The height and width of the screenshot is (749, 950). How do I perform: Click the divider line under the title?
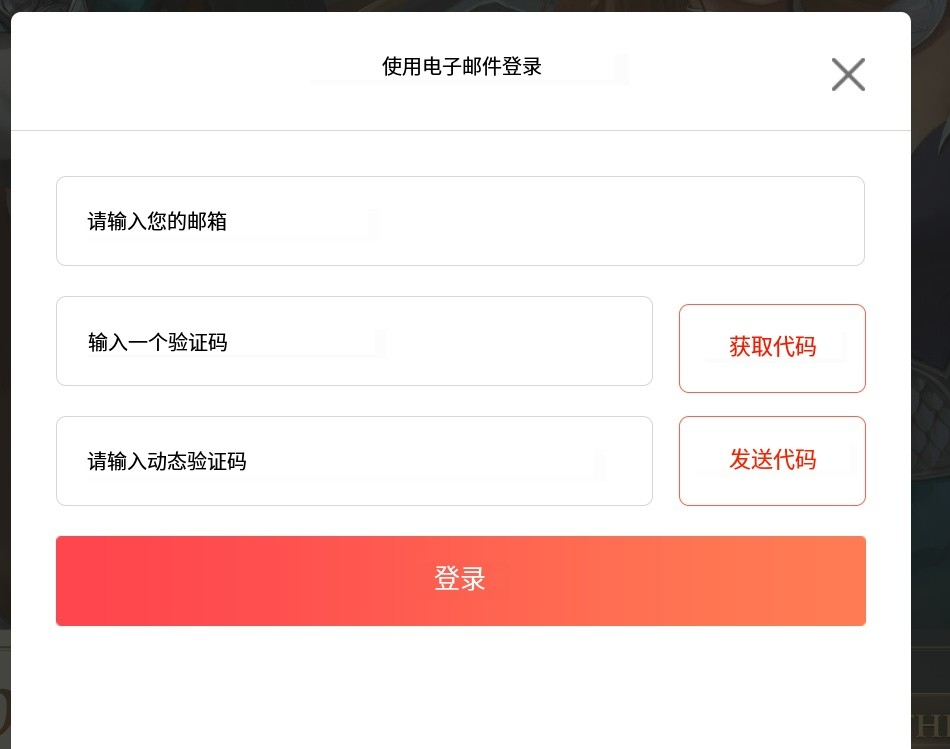(460, 130)
